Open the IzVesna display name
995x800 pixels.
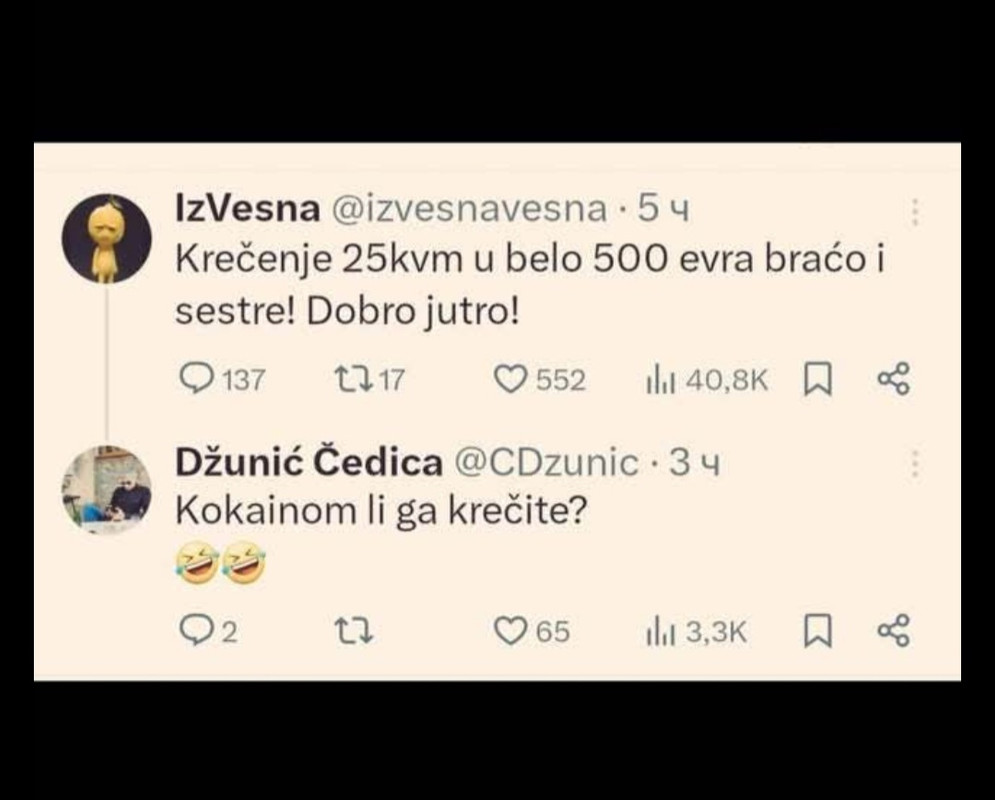tap(247, 209)
